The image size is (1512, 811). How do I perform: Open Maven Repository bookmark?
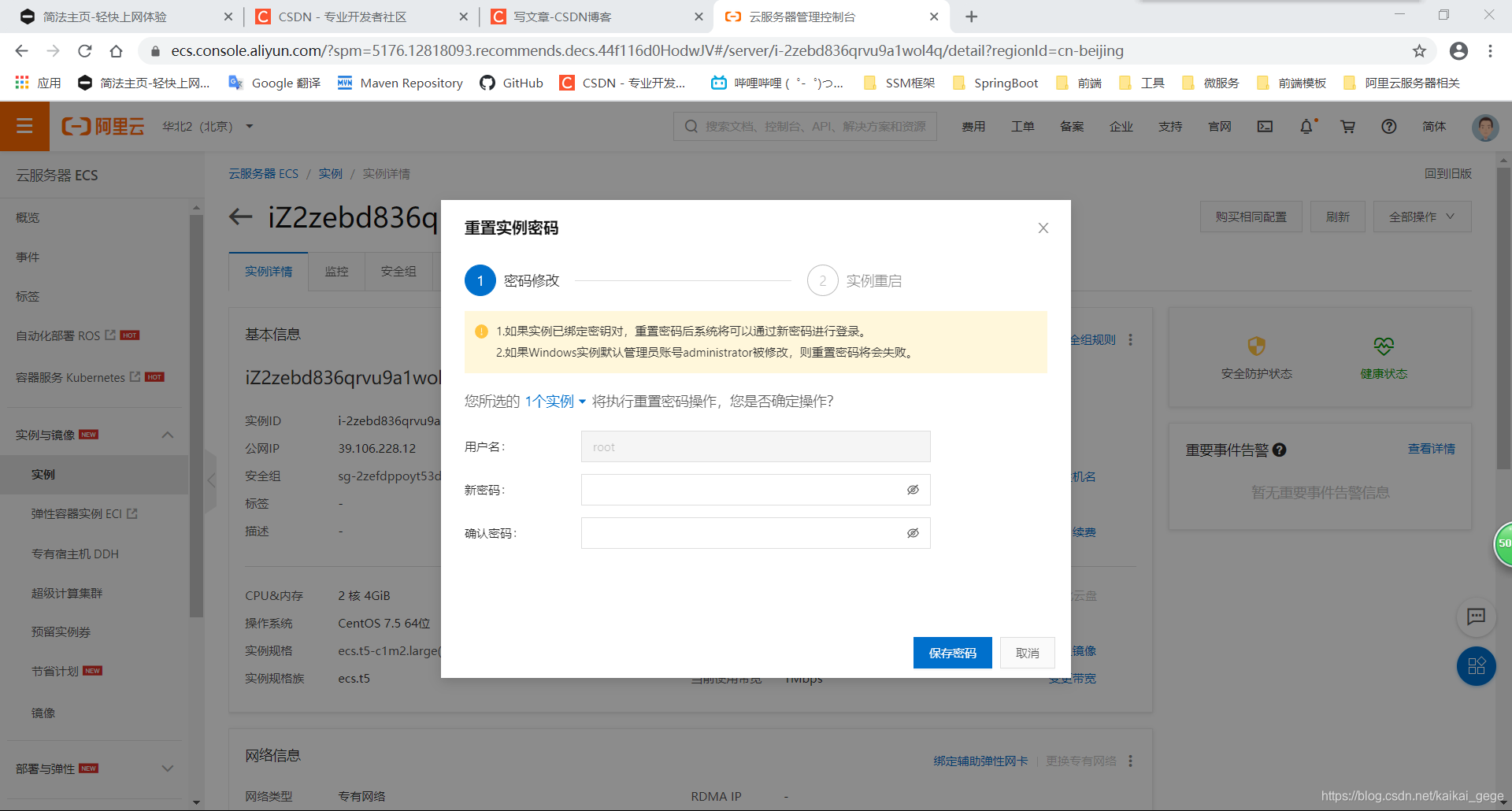(x=400, y=83)
